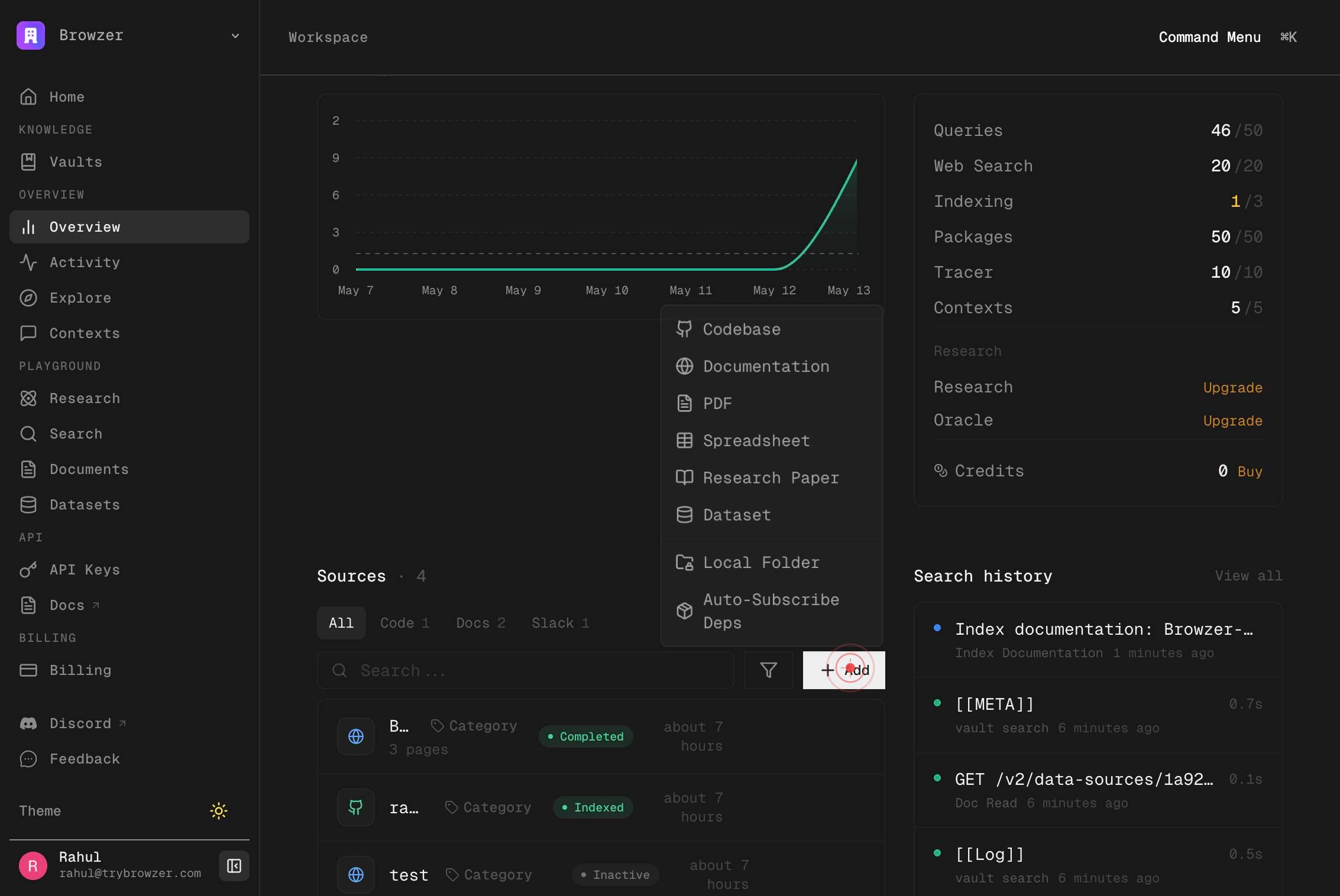Click the Local Folder lock icon
The height and width of the screenshot is (896, 1340).
pyautogui.click(x=684, y=563)
